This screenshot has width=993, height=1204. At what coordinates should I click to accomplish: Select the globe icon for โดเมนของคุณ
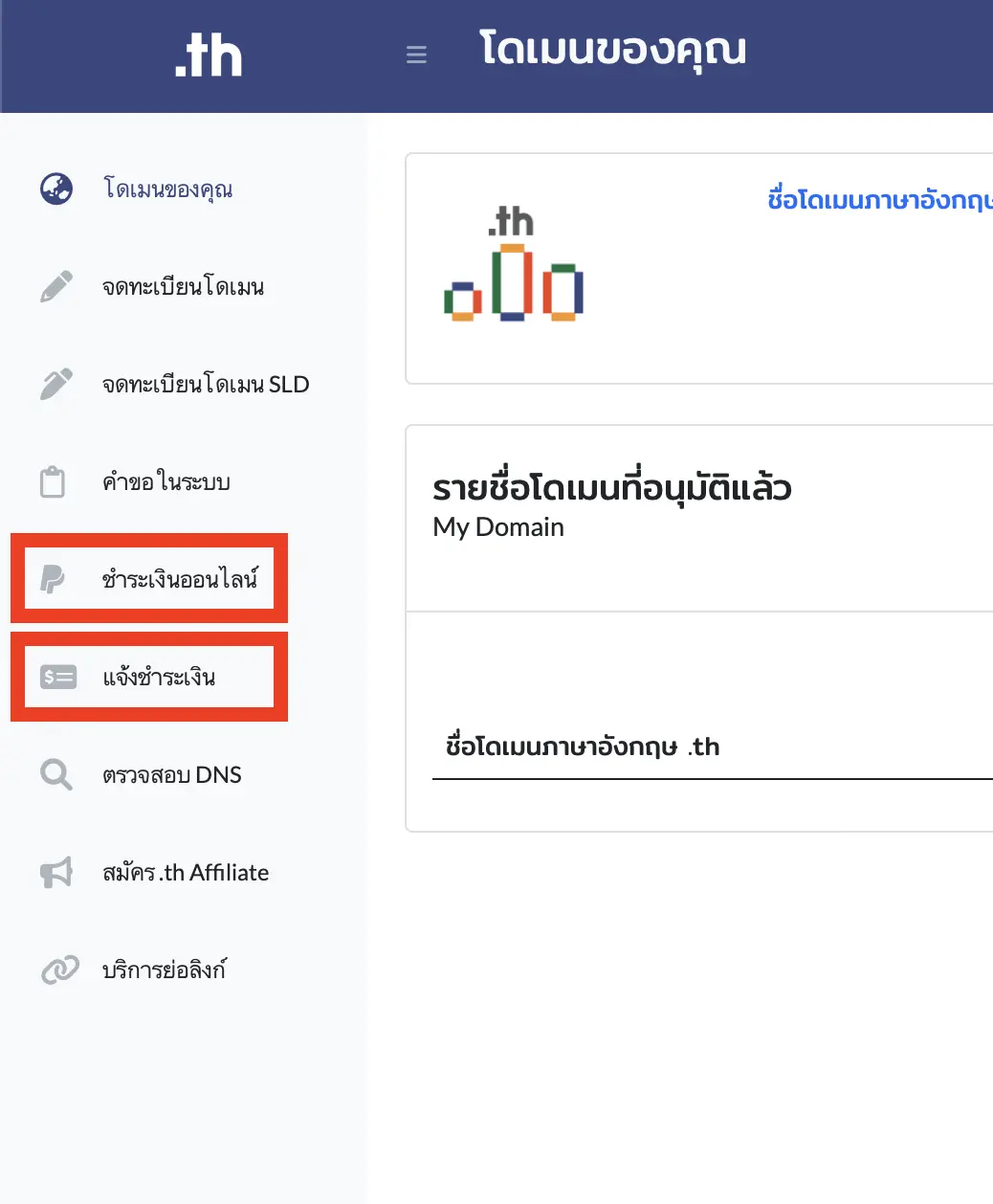[55, 189]
